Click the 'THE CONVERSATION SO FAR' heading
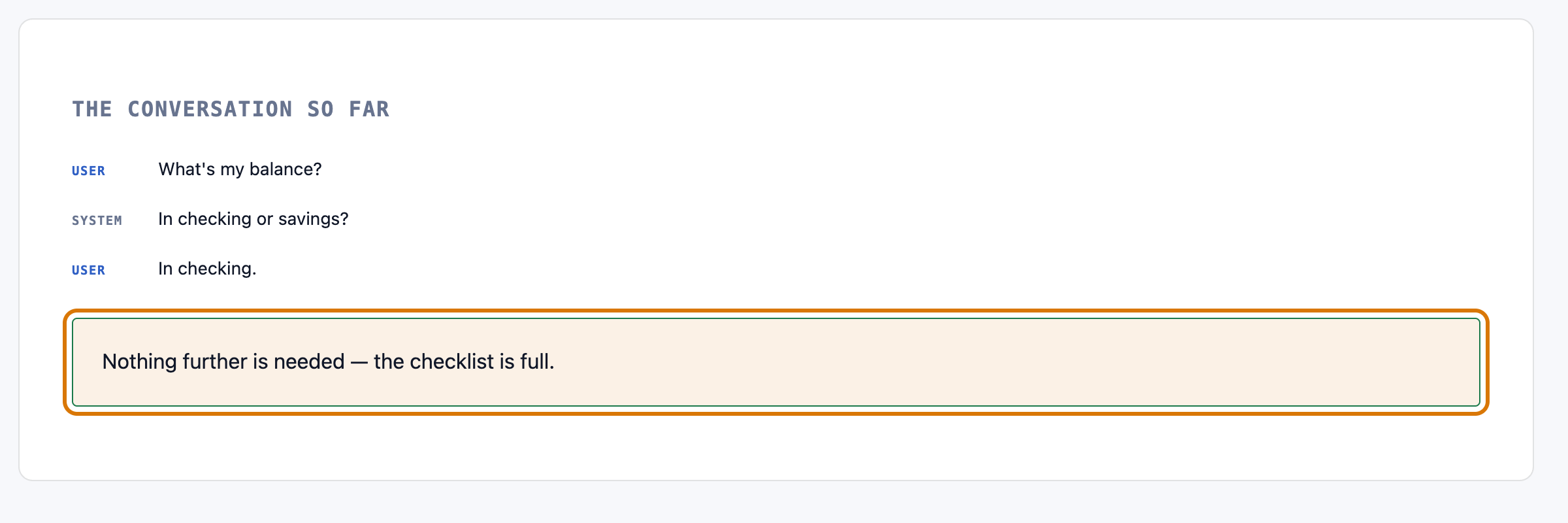Viewport: 1568px width, 523px height. pos(231,109)
